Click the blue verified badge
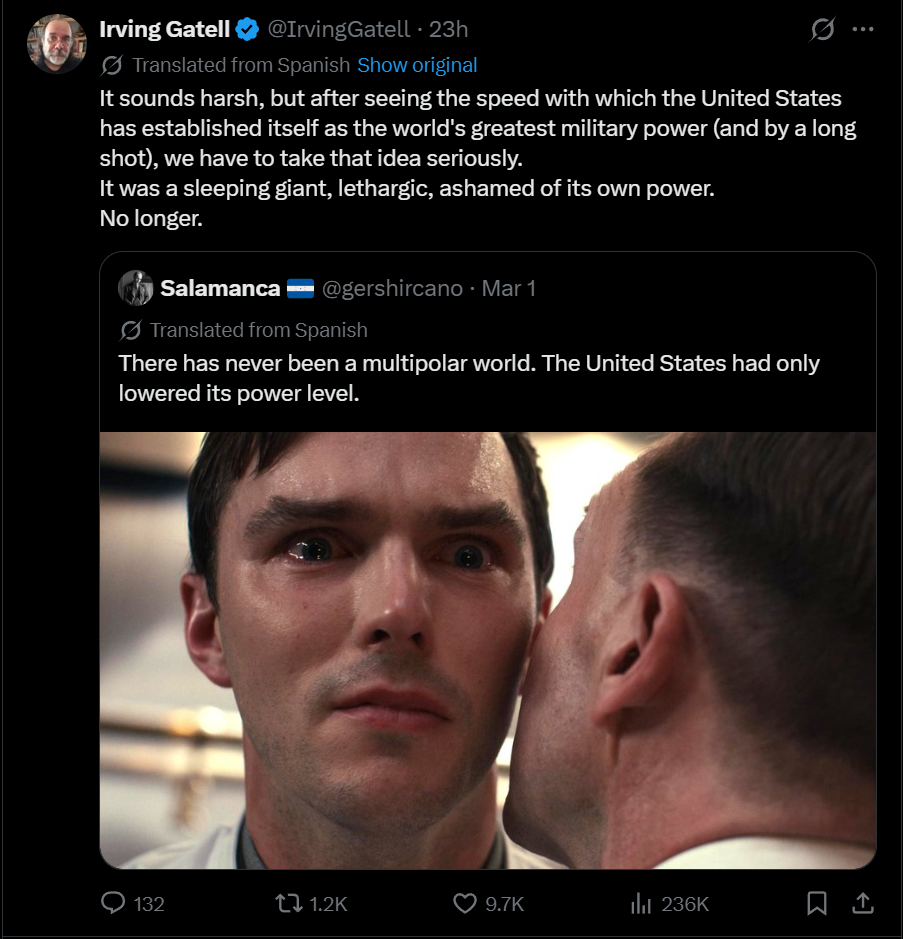This screenshot has height=939, width=903. (x=247, y=30)
